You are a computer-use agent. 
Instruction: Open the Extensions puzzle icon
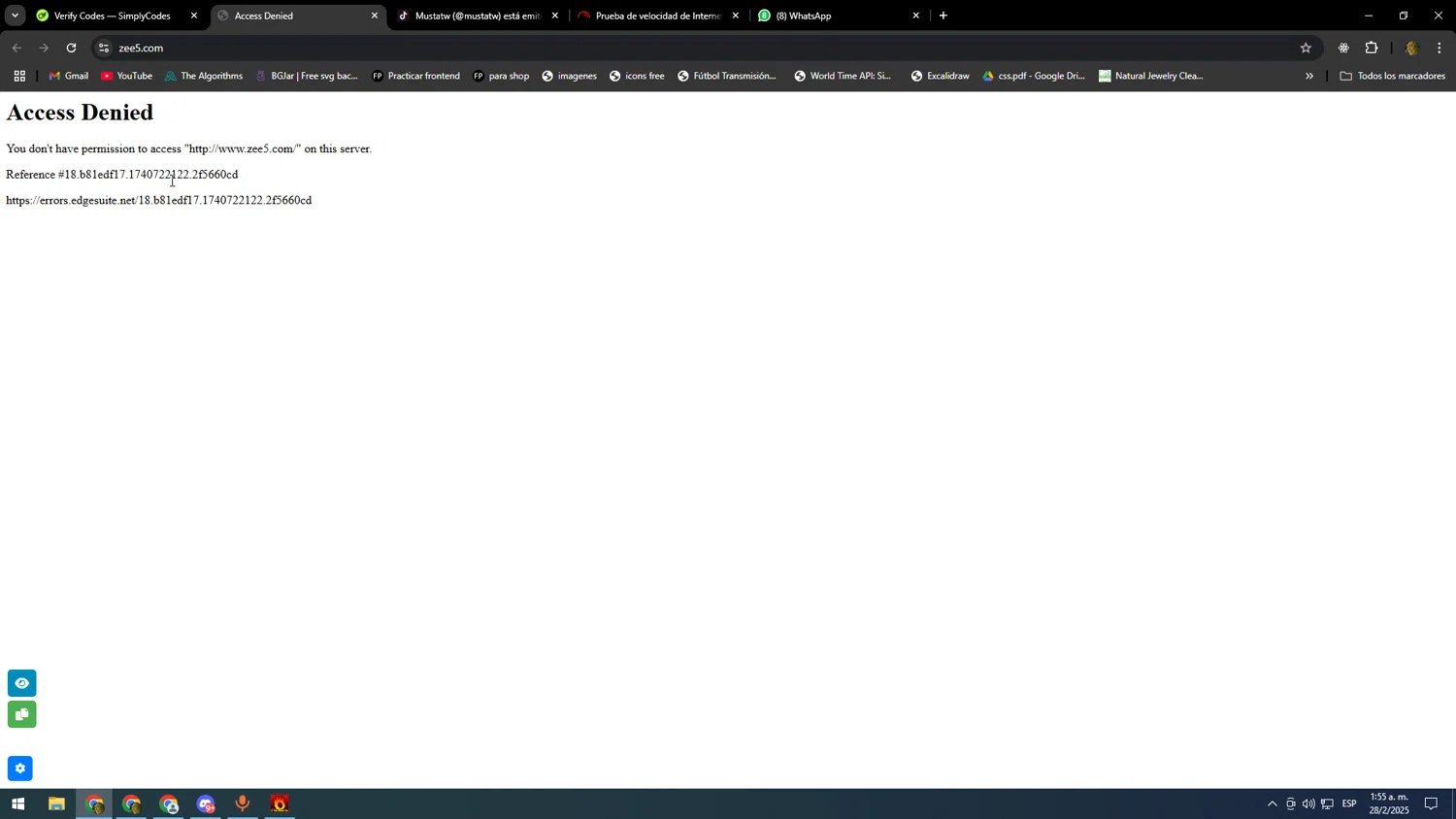coord(1372,48)
